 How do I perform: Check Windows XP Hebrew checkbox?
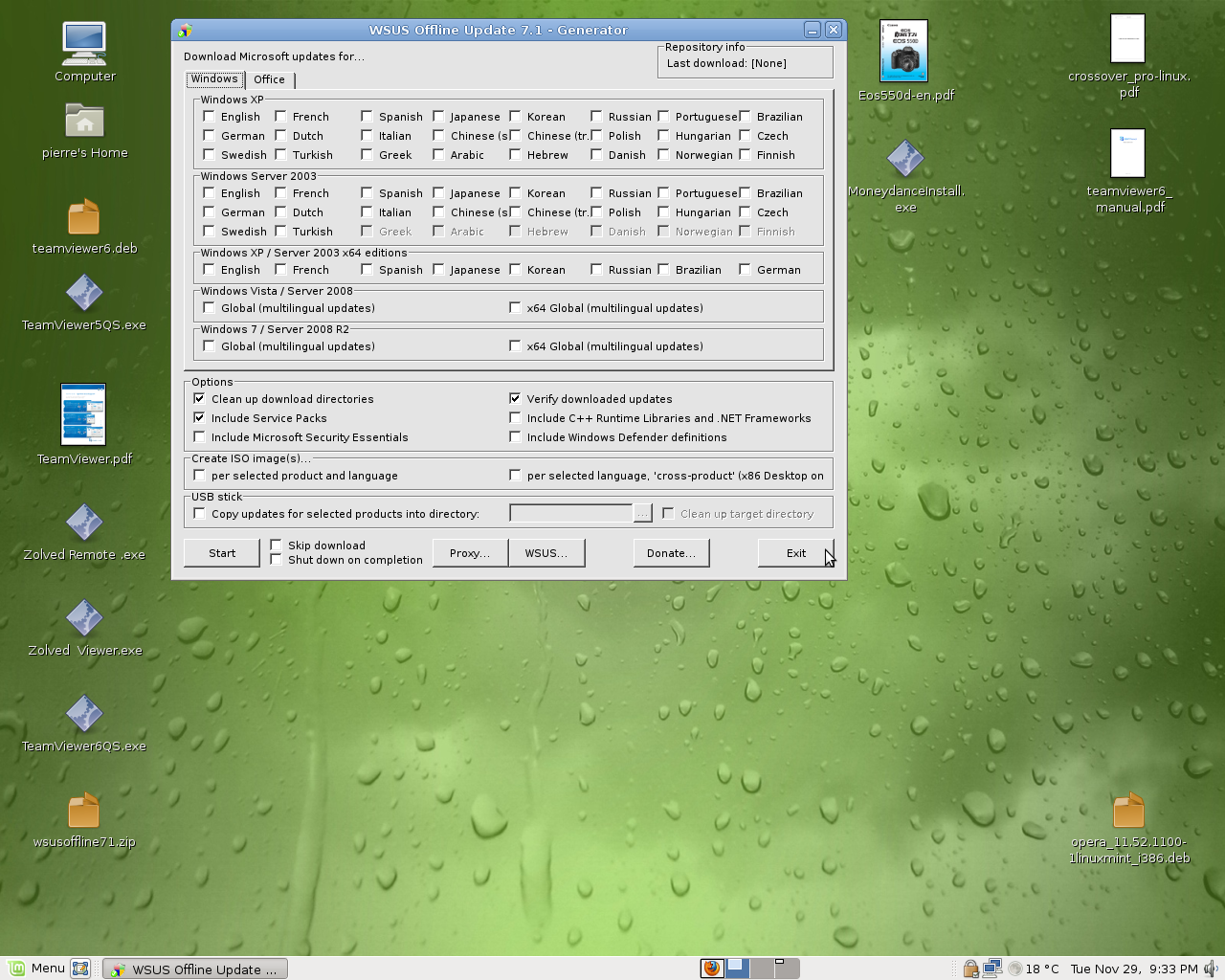515,154
